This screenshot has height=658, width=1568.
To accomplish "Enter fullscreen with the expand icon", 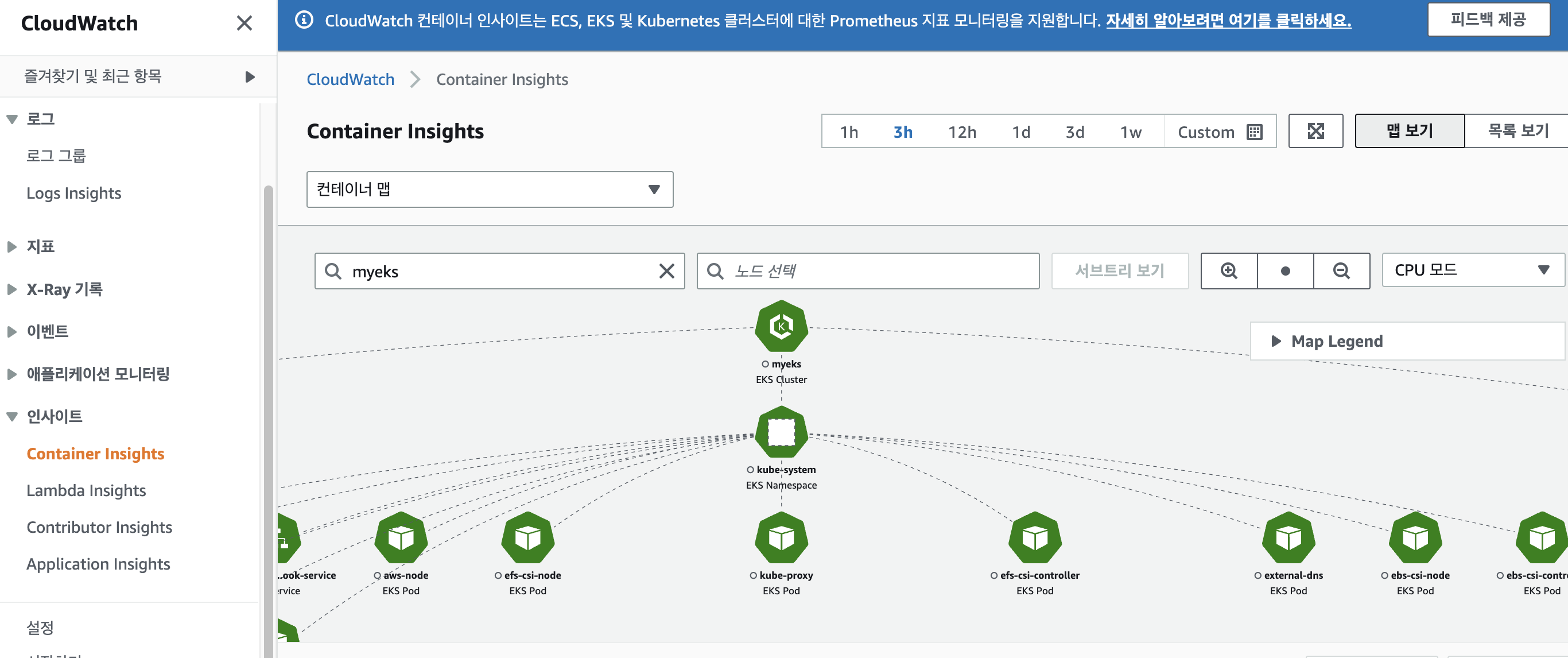I will pyautogui.click(x=1315, y=131).
